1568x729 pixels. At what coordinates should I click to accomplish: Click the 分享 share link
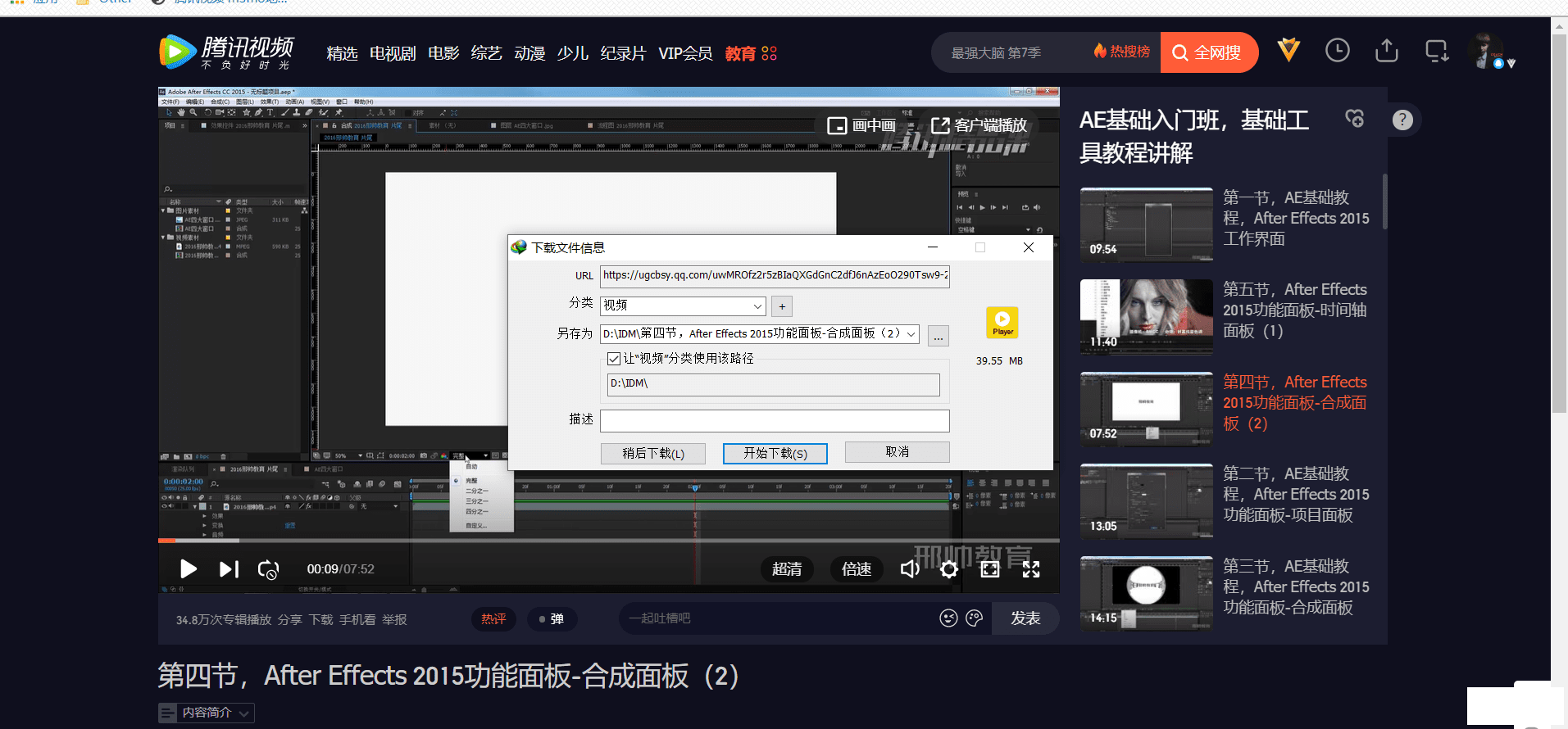coord(290,620)
